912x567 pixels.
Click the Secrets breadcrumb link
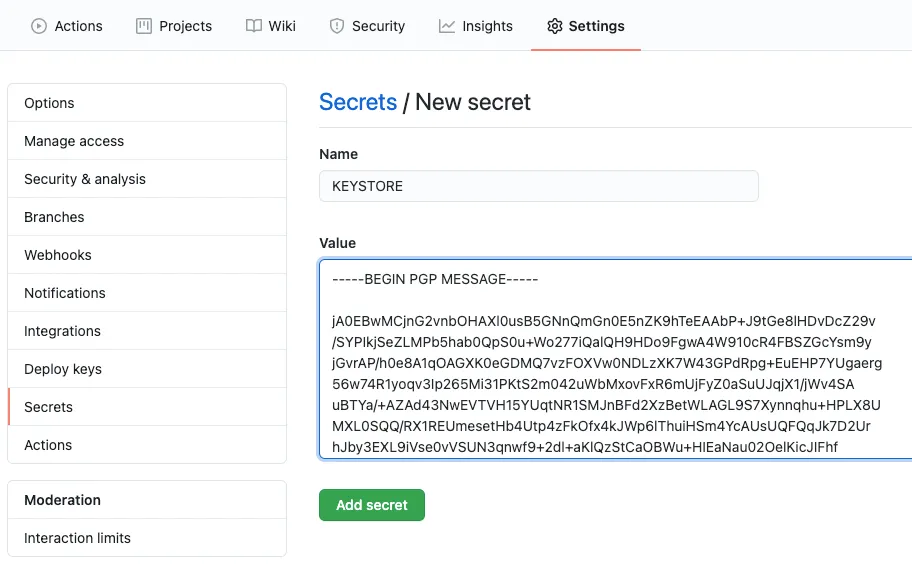click(x=358, y=102)
